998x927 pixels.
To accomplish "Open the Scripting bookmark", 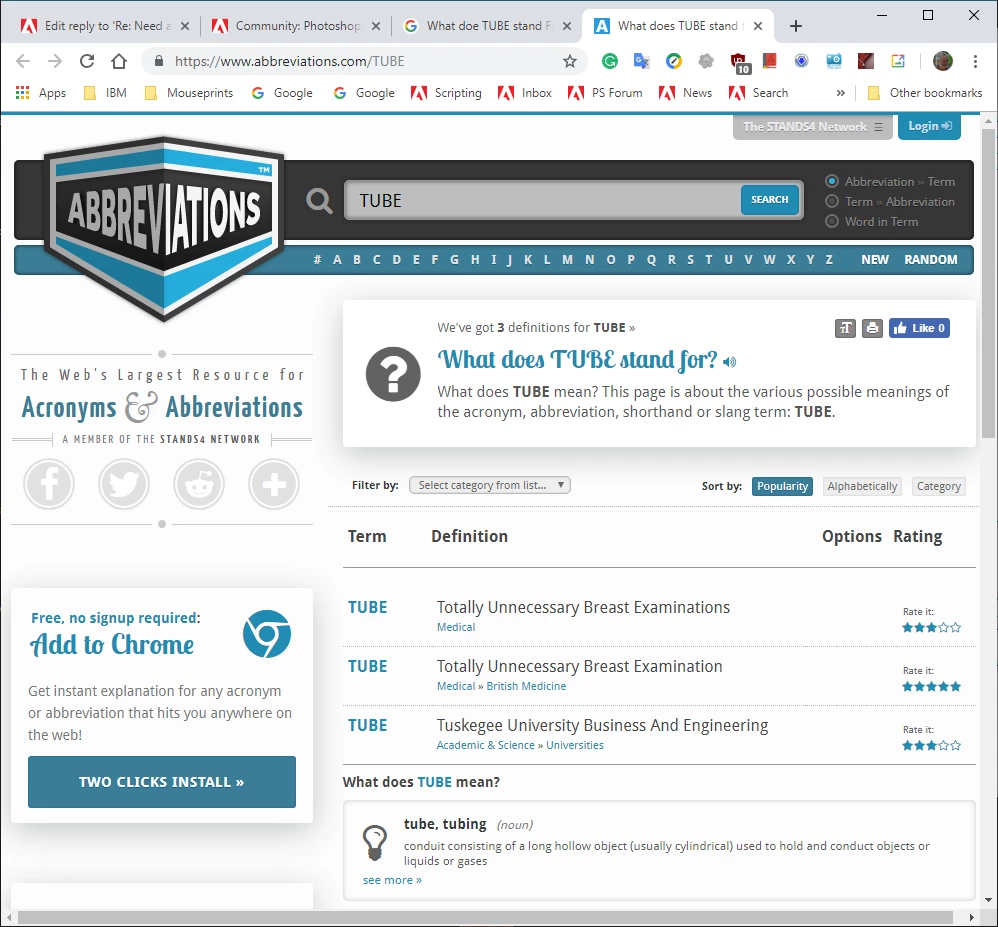I will 446,93.
